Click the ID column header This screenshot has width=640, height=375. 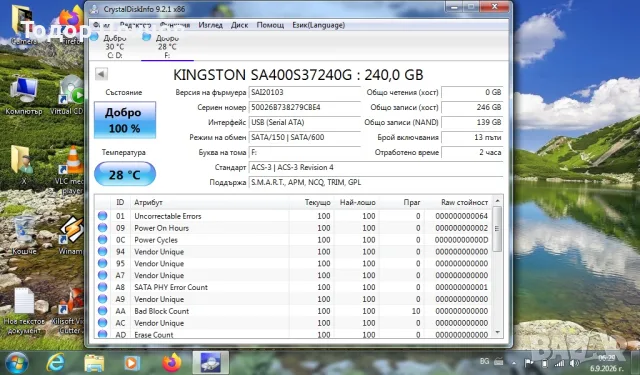[120, 202]
